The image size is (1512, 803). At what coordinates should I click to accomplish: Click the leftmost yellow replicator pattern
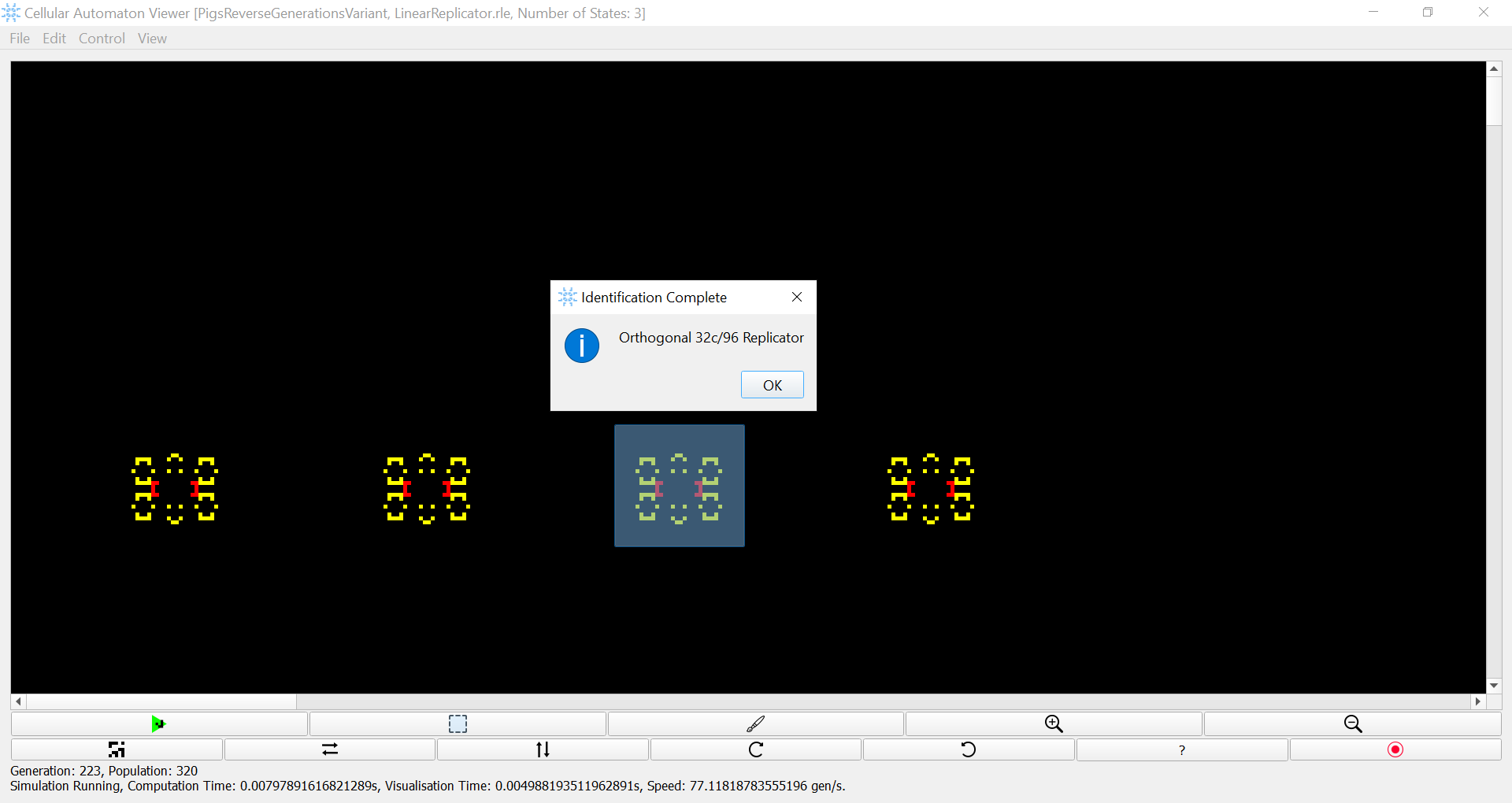175,488
